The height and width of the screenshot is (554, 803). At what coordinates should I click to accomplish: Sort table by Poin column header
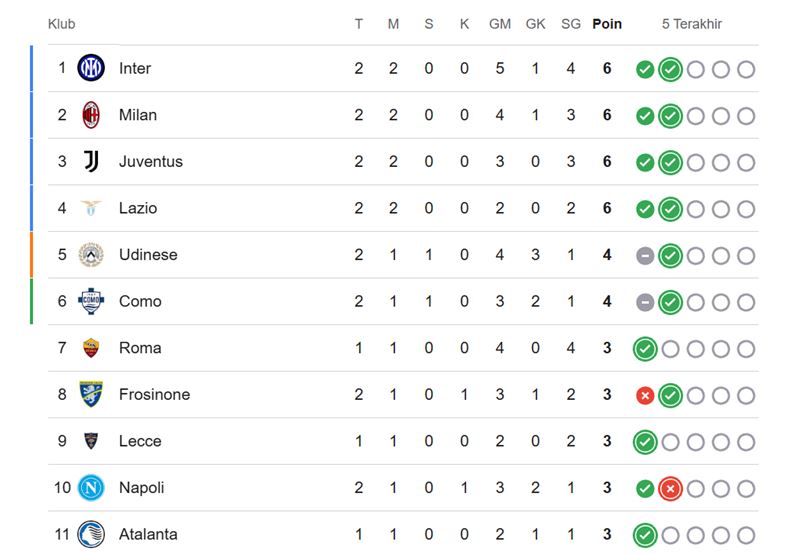pos(607,24)
